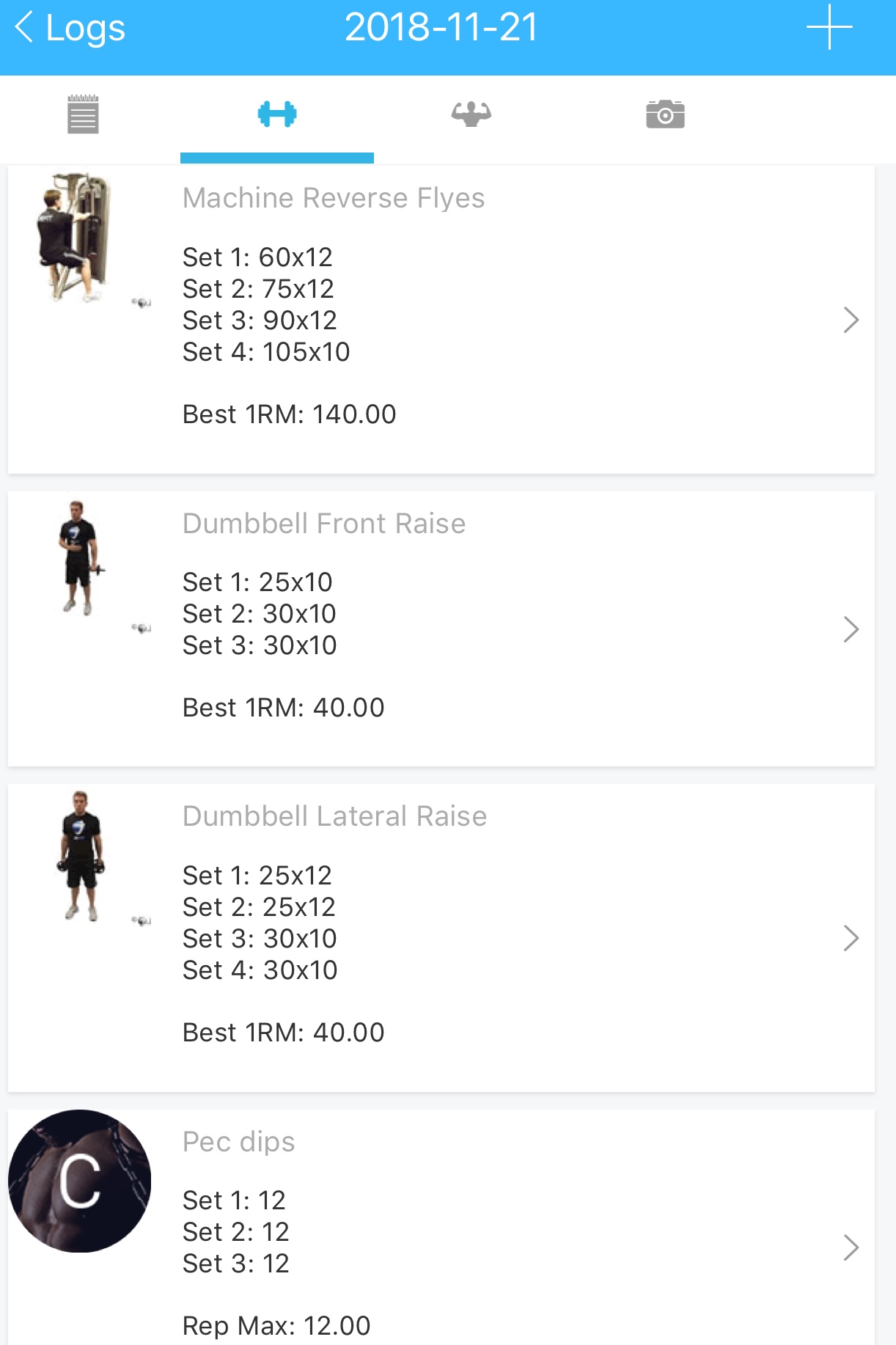Tap Dumbbell Lateral Raise exercise image

pos(81,855)
